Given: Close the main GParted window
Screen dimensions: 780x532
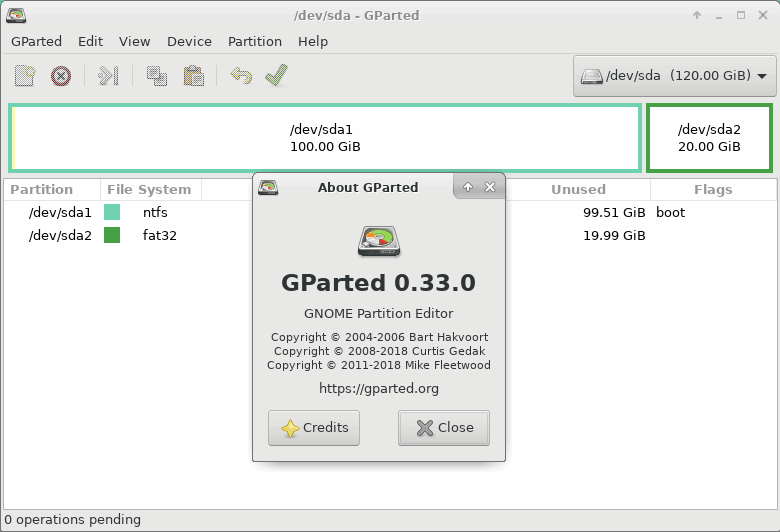Looking at the screenshot, I should point(763,15).
